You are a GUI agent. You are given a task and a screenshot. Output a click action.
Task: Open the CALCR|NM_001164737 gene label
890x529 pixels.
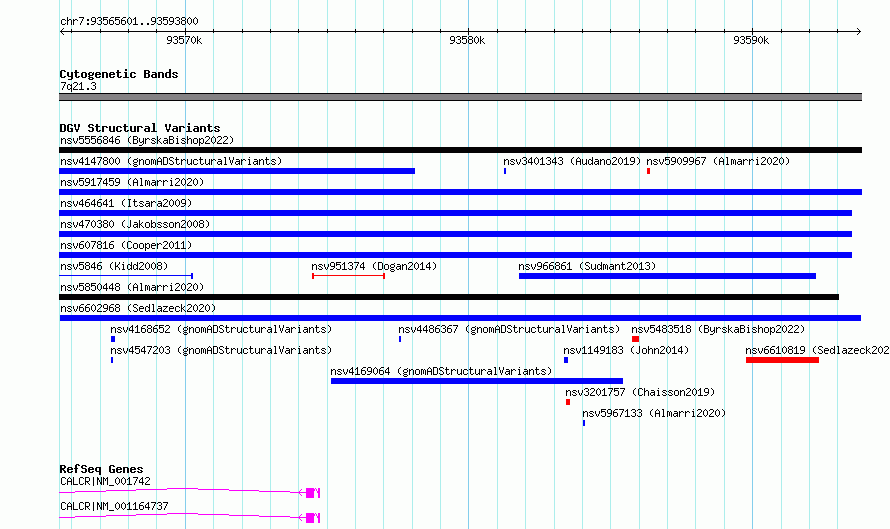[x=114, y=506]
